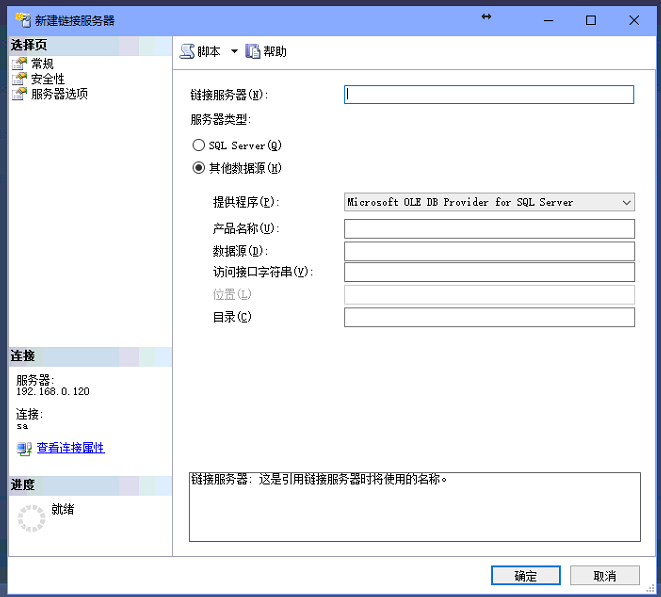The height and width of the screenshot is (597, 661).
Task: Click the server address 192.168.0.120 text
Action: coord(53,392)
